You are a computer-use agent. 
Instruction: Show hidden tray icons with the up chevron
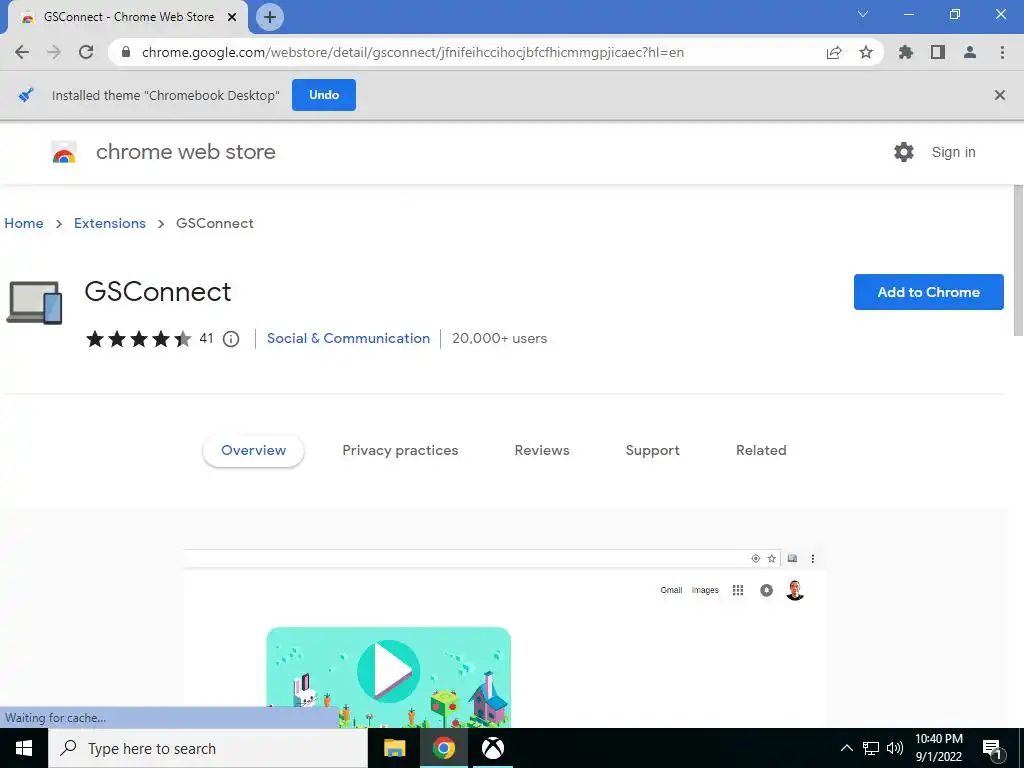(x=846, y=748)
